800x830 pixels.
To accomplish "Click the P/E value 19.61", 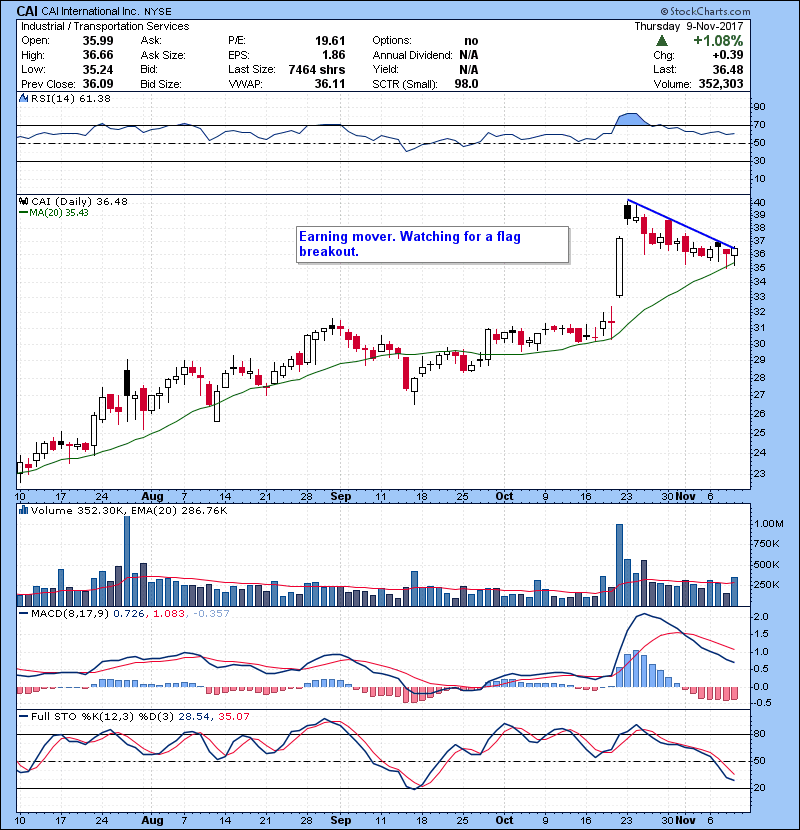I will pyautogui.click(x=330, y=40).
